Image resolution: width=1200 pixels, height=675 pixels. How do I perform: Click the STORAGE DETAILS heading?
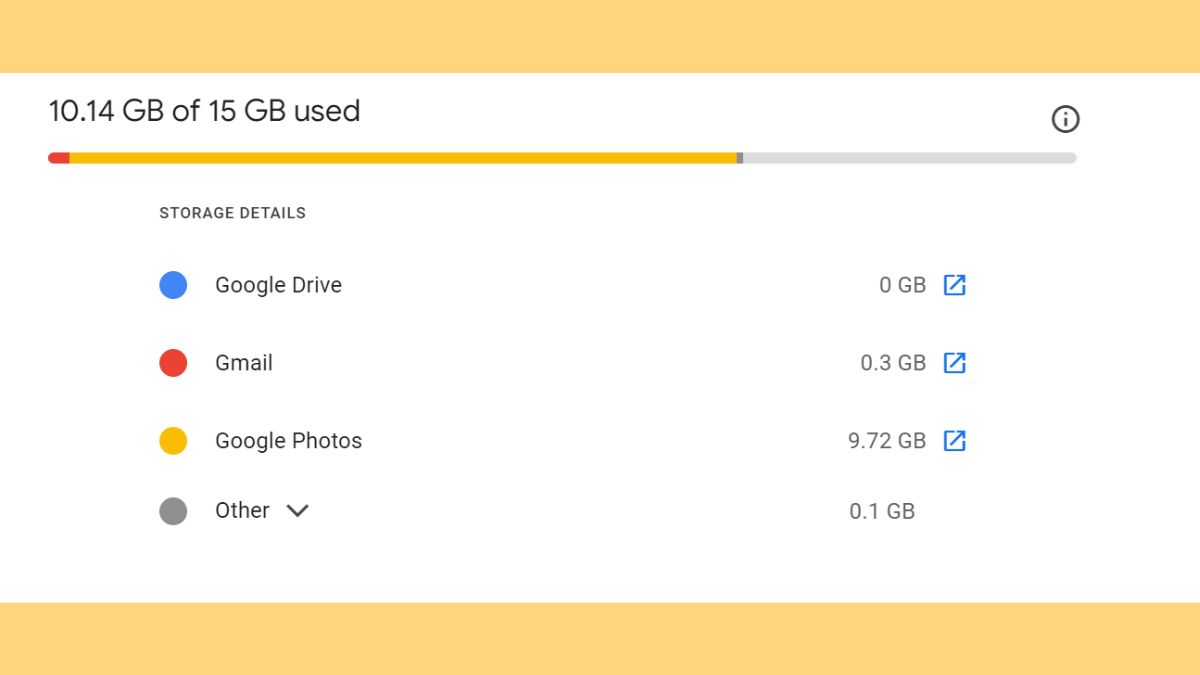(232, 213)
